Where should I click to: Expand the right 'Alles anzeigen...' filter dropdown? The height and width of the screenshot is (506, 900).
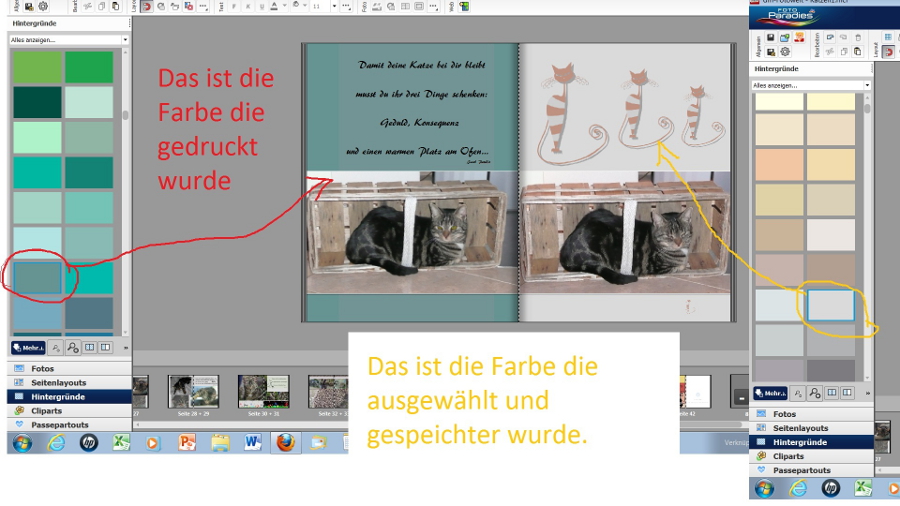point(867,85)
